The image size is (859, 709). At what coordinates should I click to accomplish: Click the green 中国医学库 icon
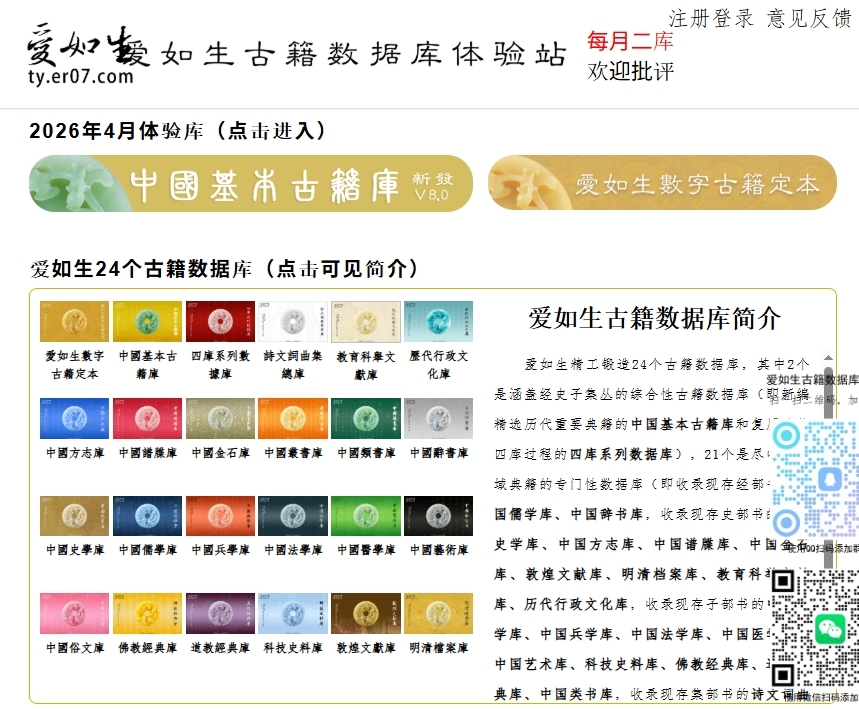click(366, 516)
